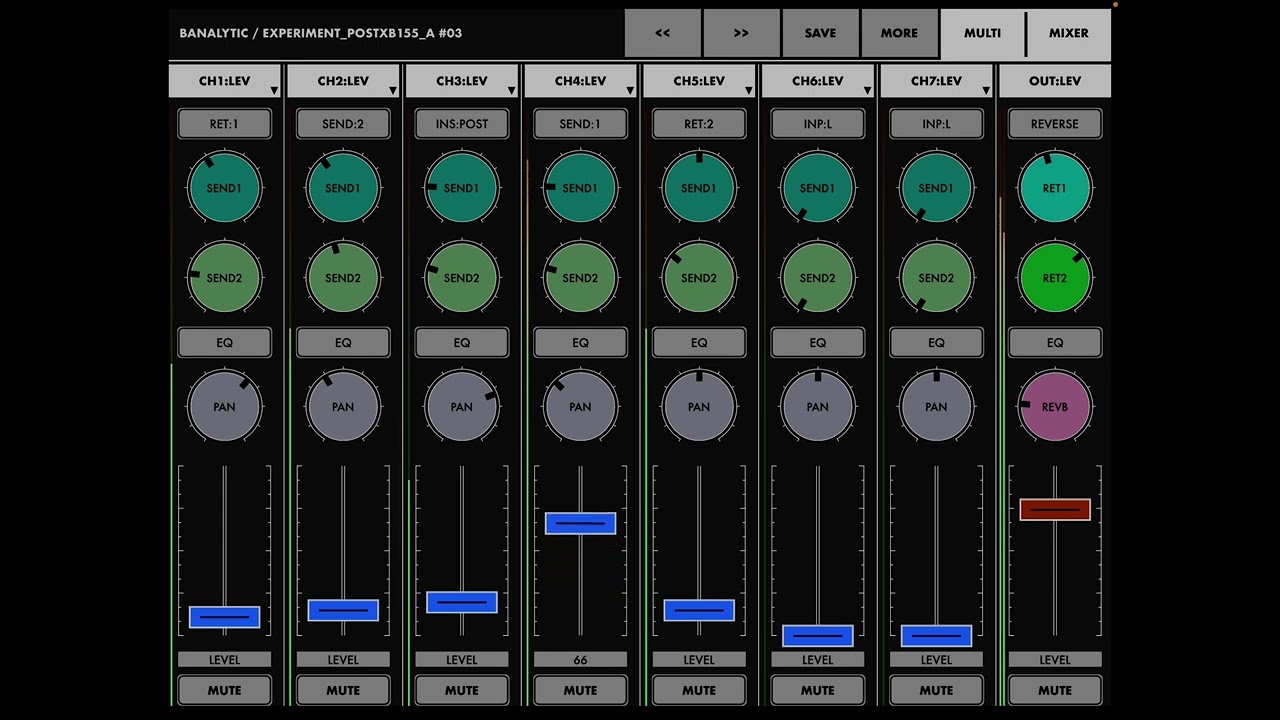Viewport: 1280px width, 720px height.
Task: Click the RET1 knob on output strip
Action: click(x=1054, y=188)
